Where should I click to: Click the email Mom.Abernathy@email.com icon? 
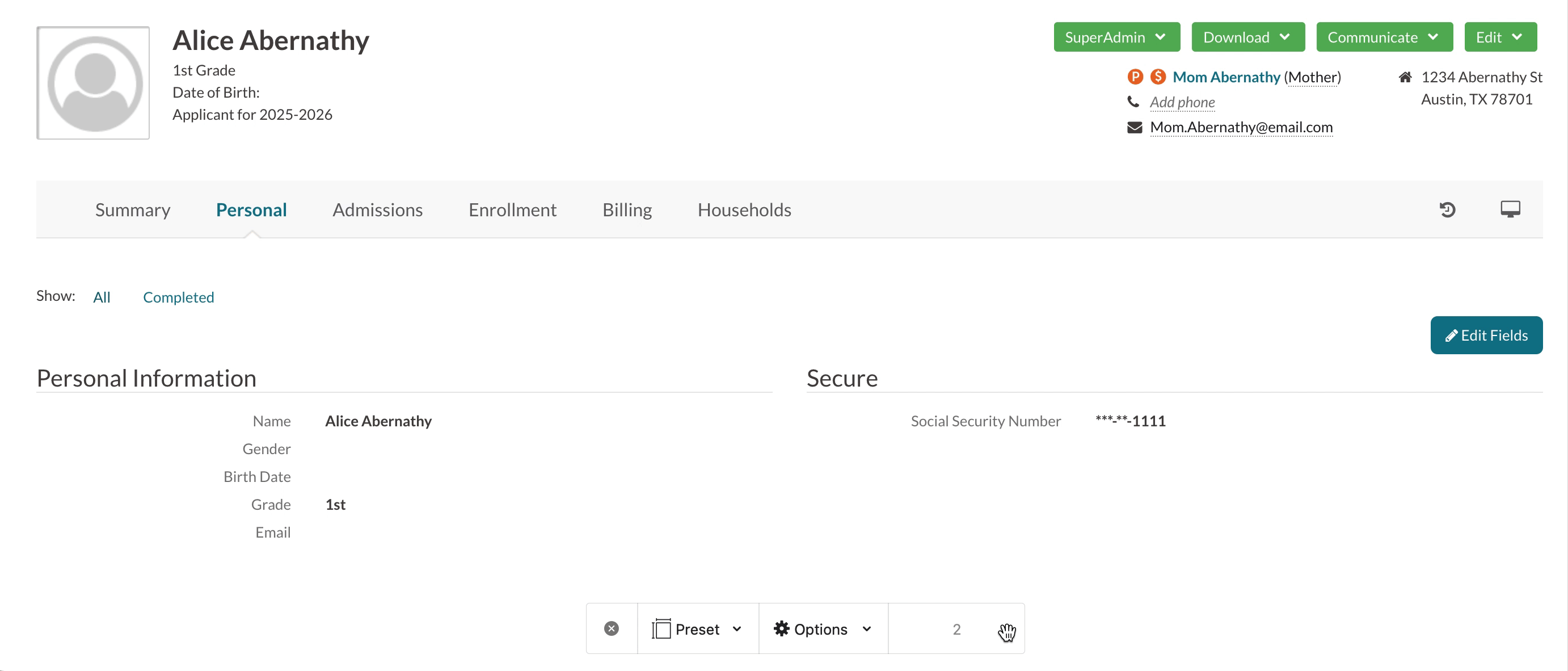coord(1135,126)
